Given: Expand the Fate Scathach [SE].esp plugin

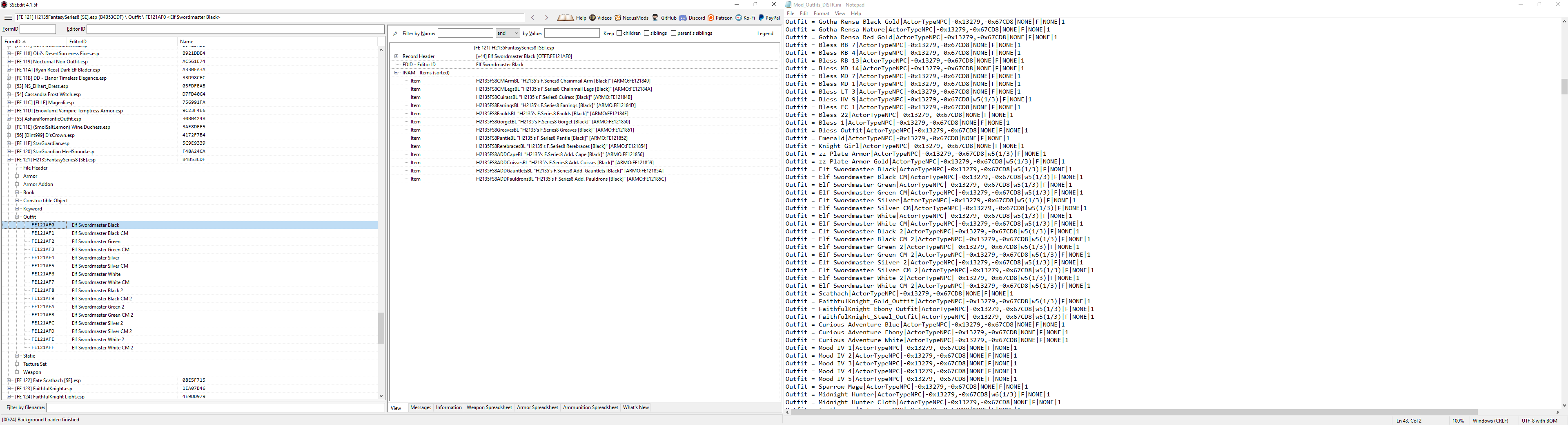Looking at the screenshot, I should [9, 380].
